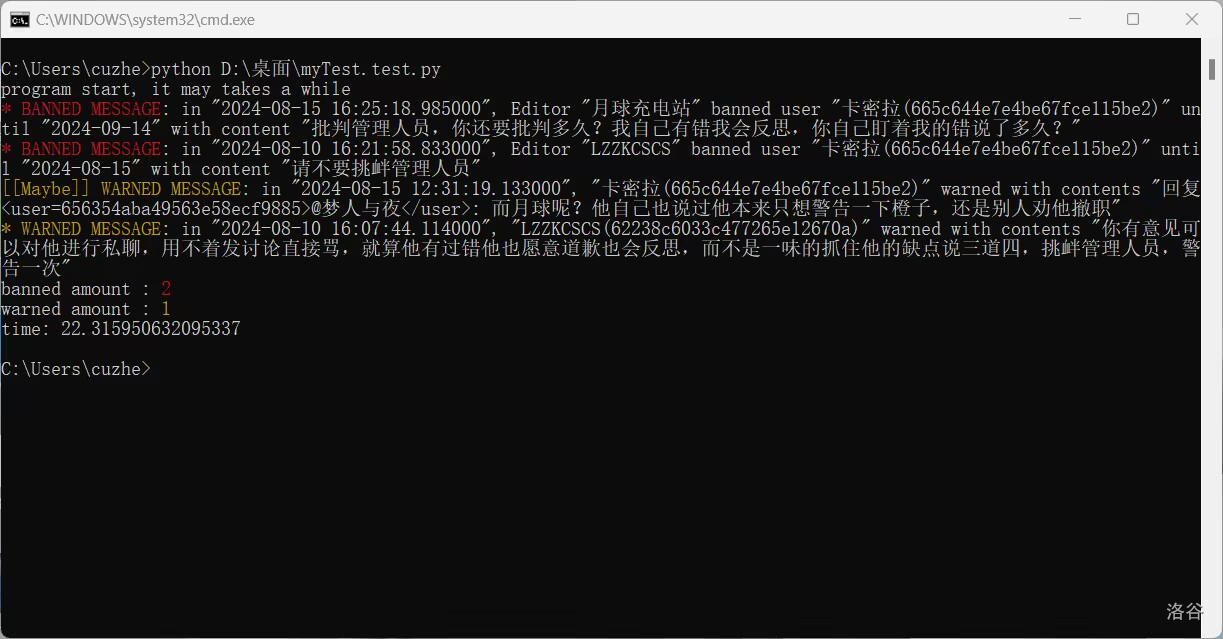Viewport: 1223px width, 639px height.
Task: Click the "2024-09-14" ban date text
Action: click(101, 129)
